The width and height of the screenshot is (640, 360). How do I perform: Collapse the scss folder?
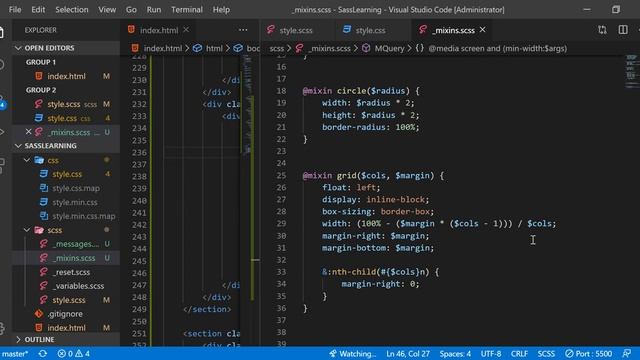[x=27, y=230]
